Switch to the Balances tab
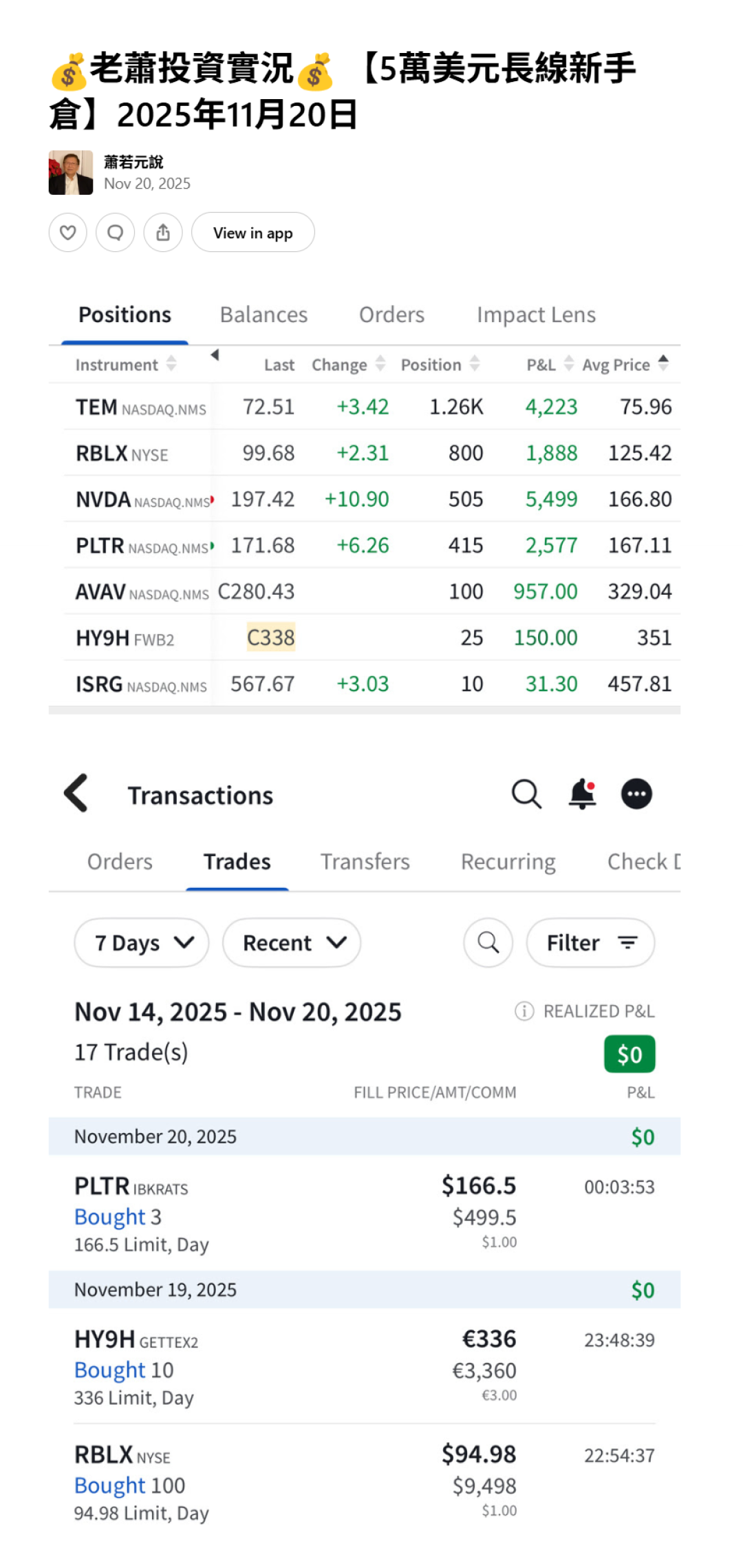Screen dimensions: 743x1568 click(263, 315)
